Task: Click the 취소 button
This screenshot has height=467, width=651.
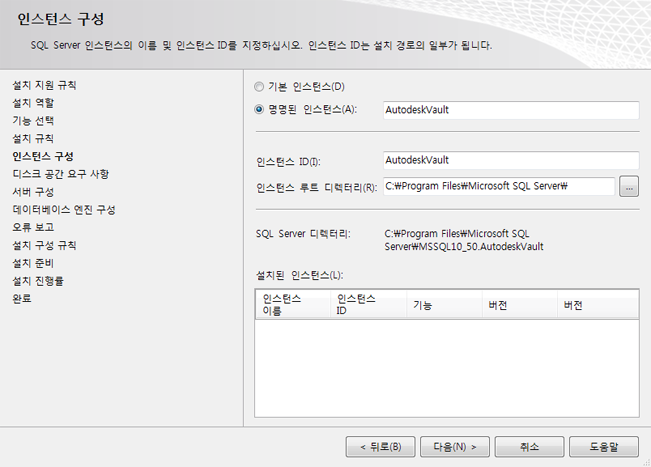Action: click(x=529, y=447)
